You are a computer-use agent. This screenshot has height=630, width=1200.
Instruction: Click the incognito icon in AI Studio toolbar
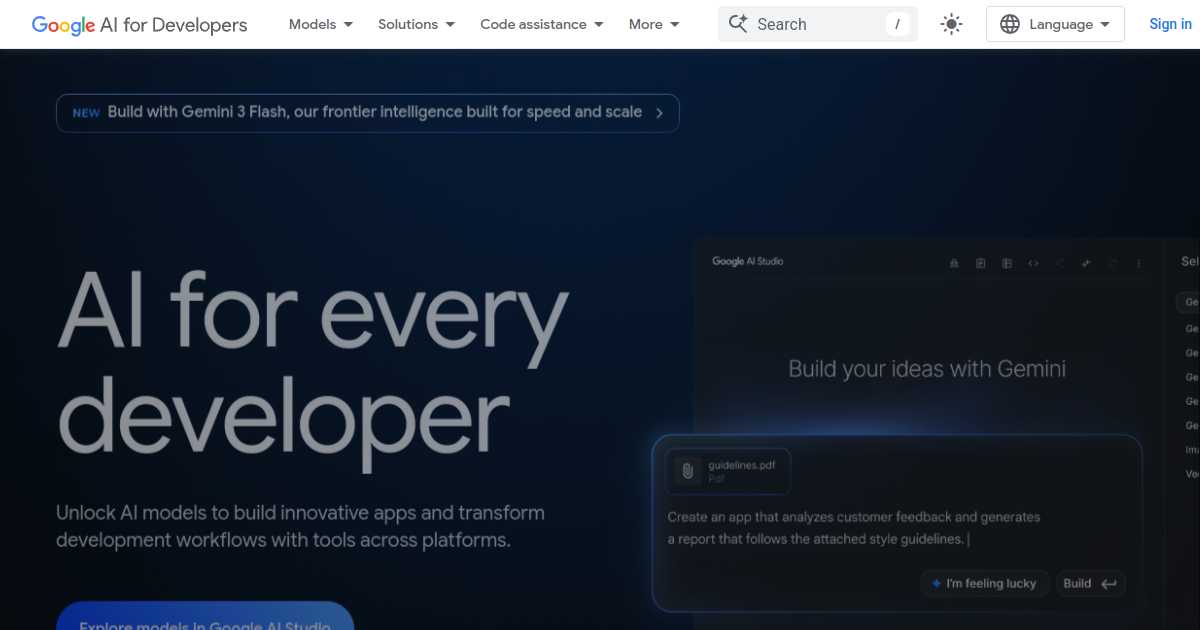(954, 263)
